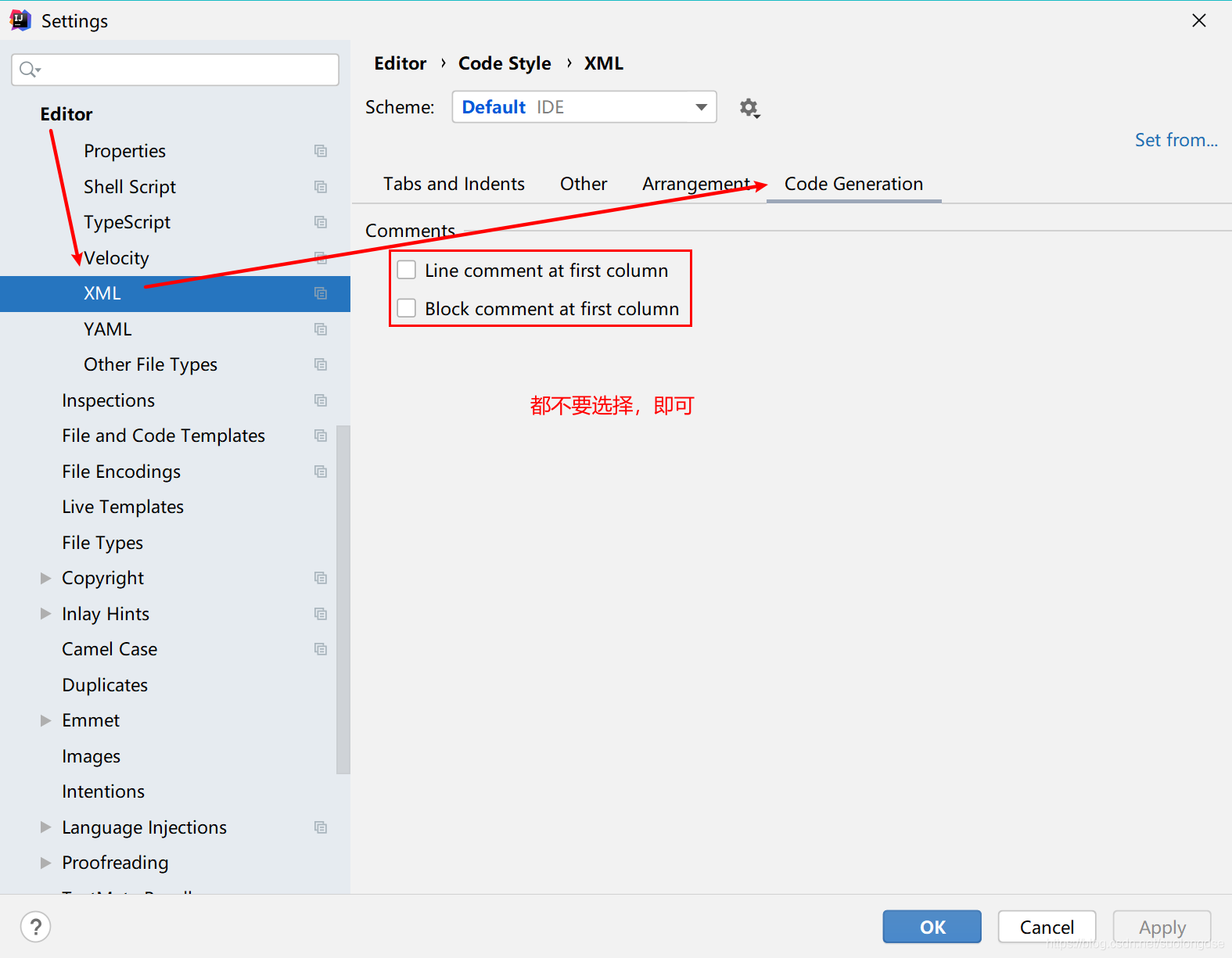
Task: Open the help question mark button
Action: [35, 927]
